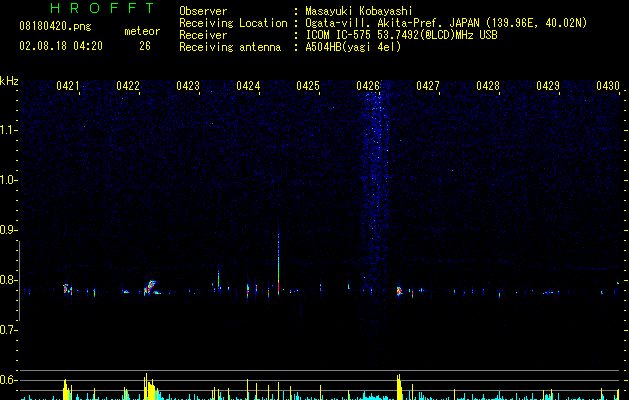Click the 0428 time marker

pos(488,86)
